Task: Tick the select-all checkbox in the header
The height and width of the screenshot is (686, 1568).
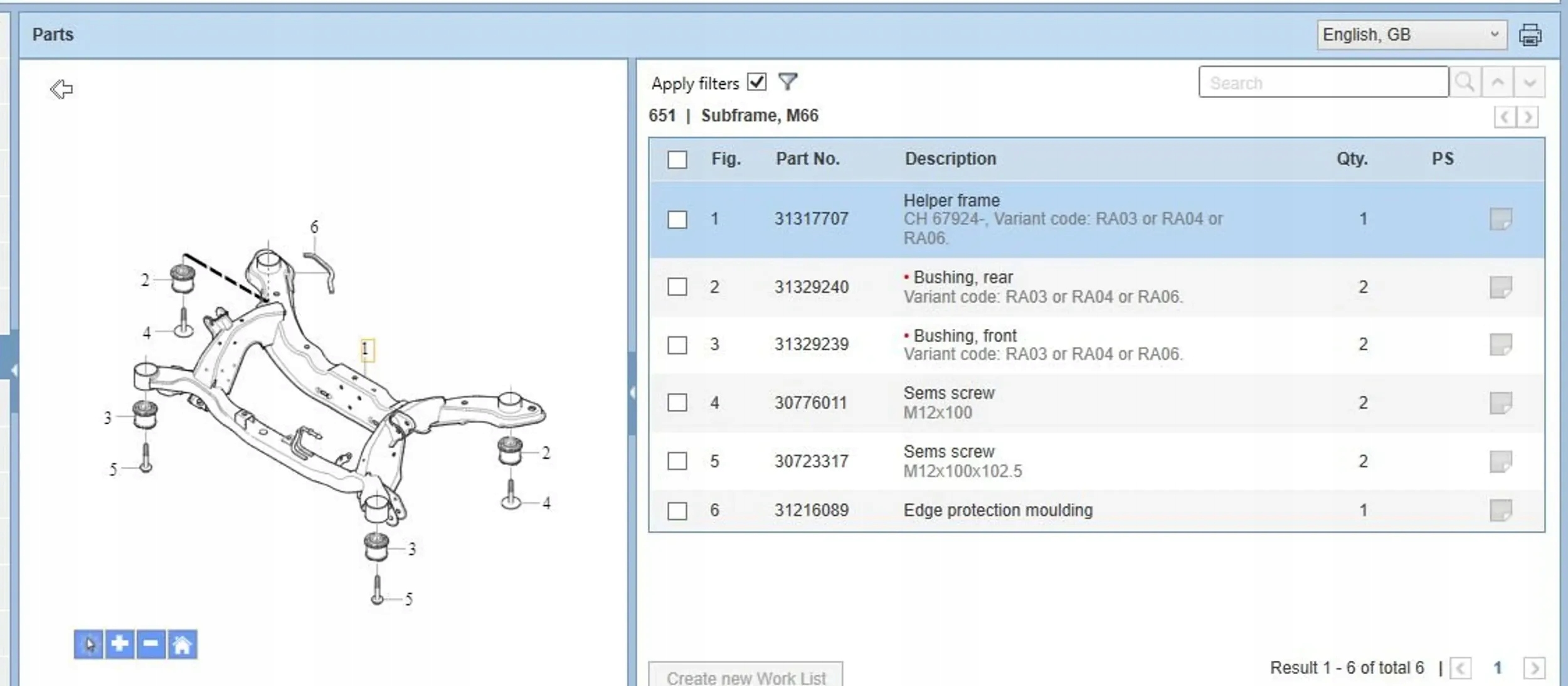Action: pos(677,159)
